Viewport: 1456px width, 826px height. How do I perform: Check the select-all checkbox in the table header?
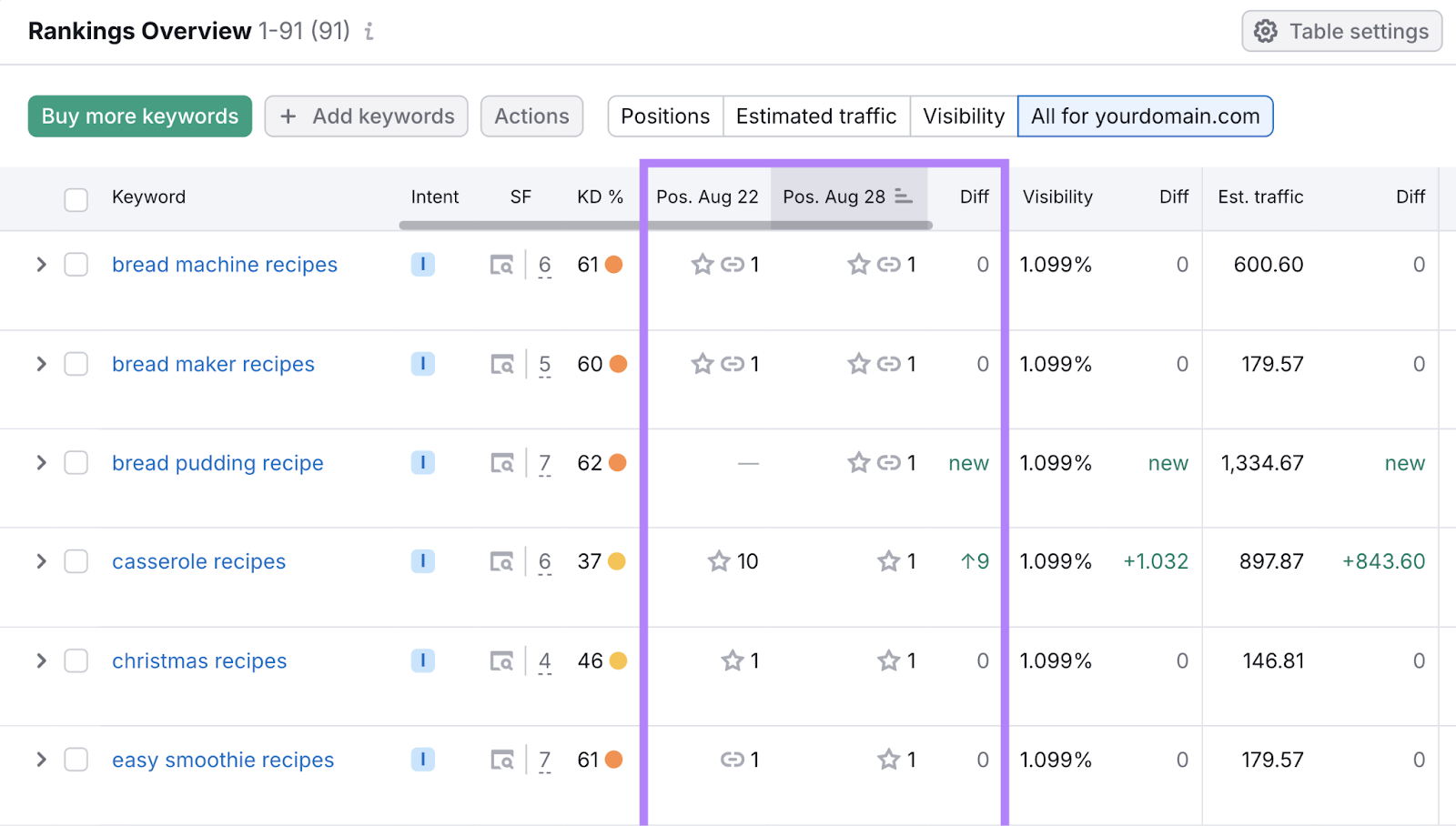(x=76, y=197)
